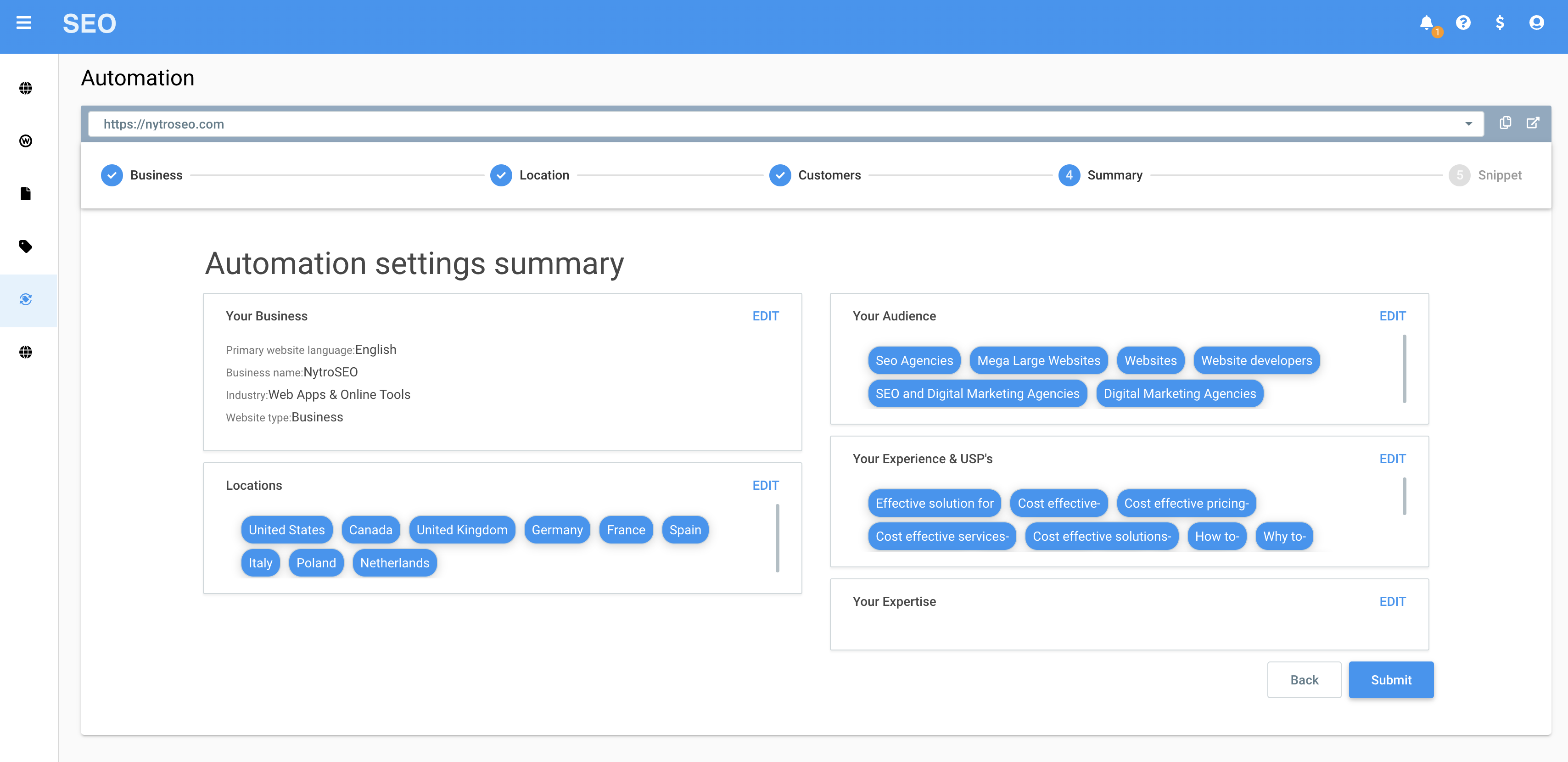Click the How to- chip

1217,536
